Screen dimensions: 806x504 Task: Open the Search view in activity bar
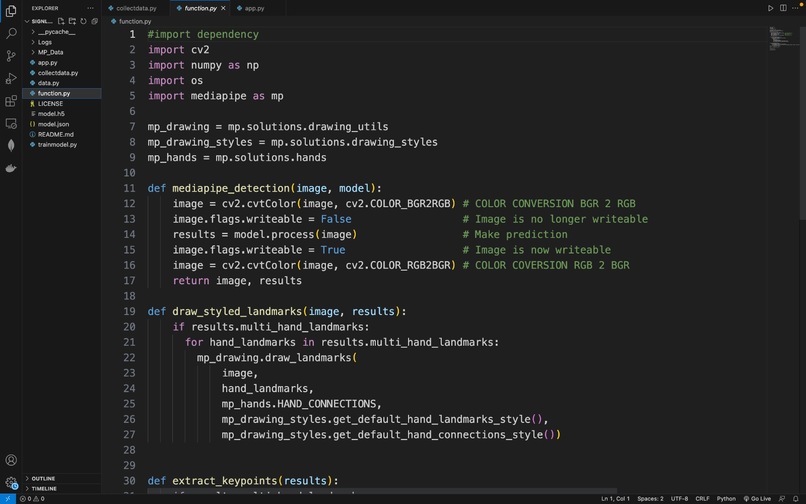(11, 33)
